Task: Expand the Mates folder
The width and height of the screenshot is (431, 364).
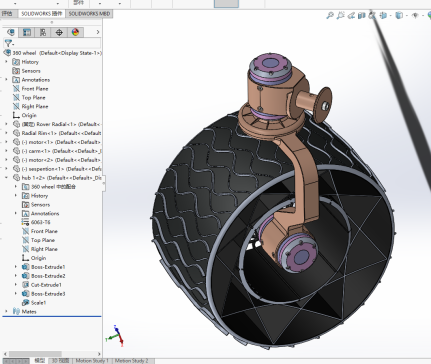Action: (x=6, y=311)
